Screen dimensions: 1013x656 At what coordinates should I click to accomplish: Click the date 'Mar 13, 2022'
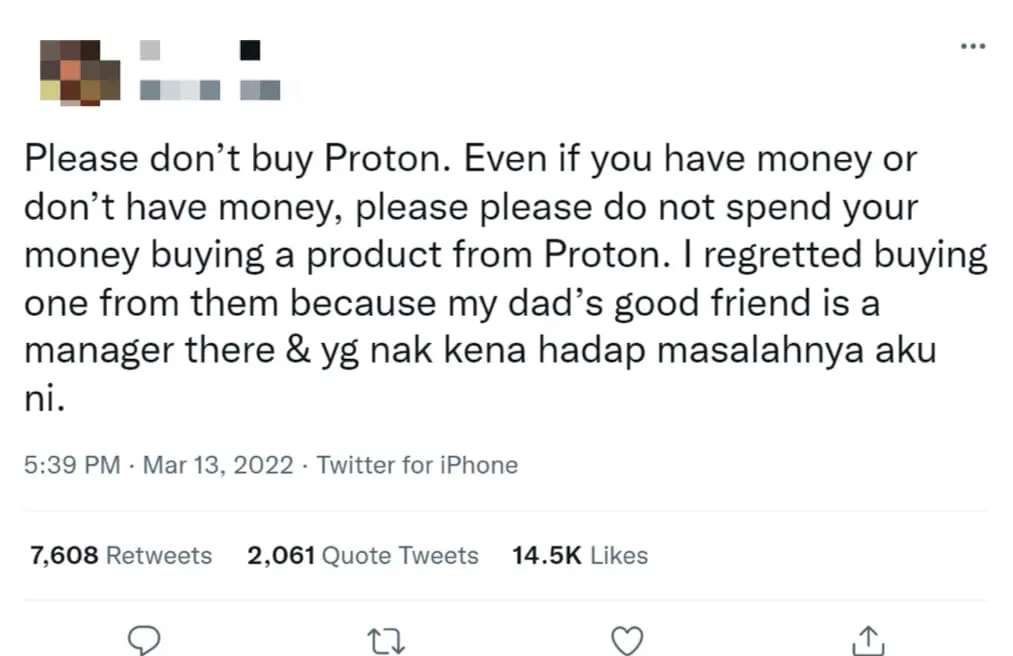(x=216, y=464)
